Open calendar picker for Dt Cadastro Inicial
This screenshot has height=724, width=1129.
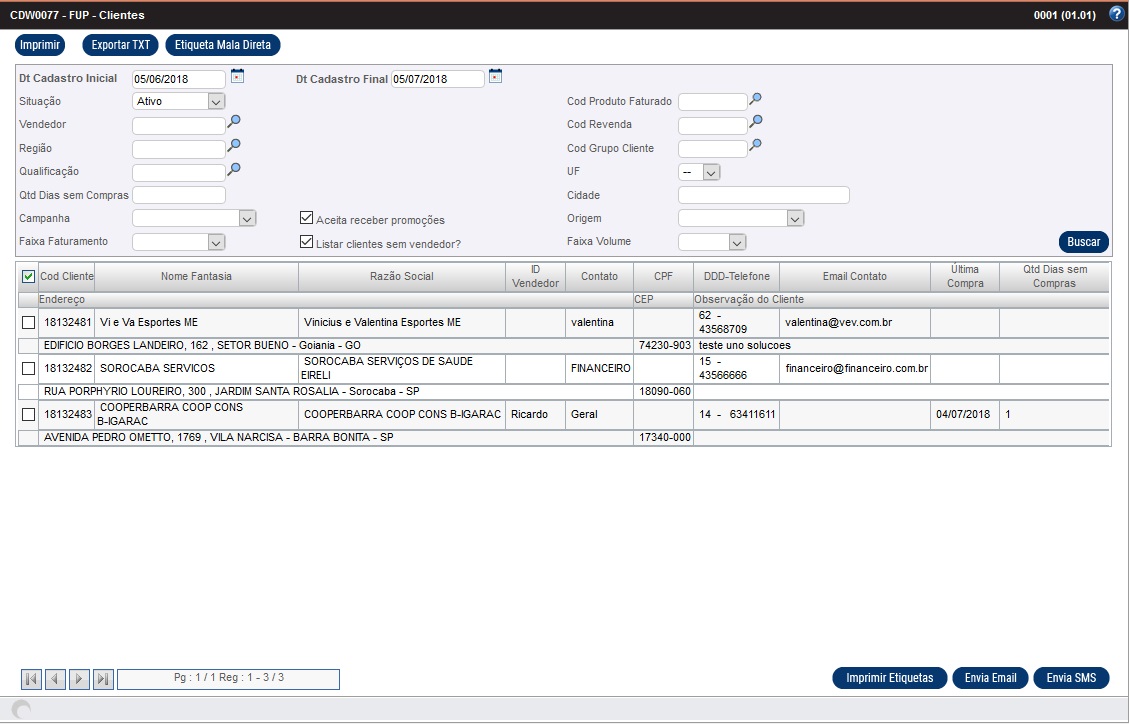pos(237,76)
